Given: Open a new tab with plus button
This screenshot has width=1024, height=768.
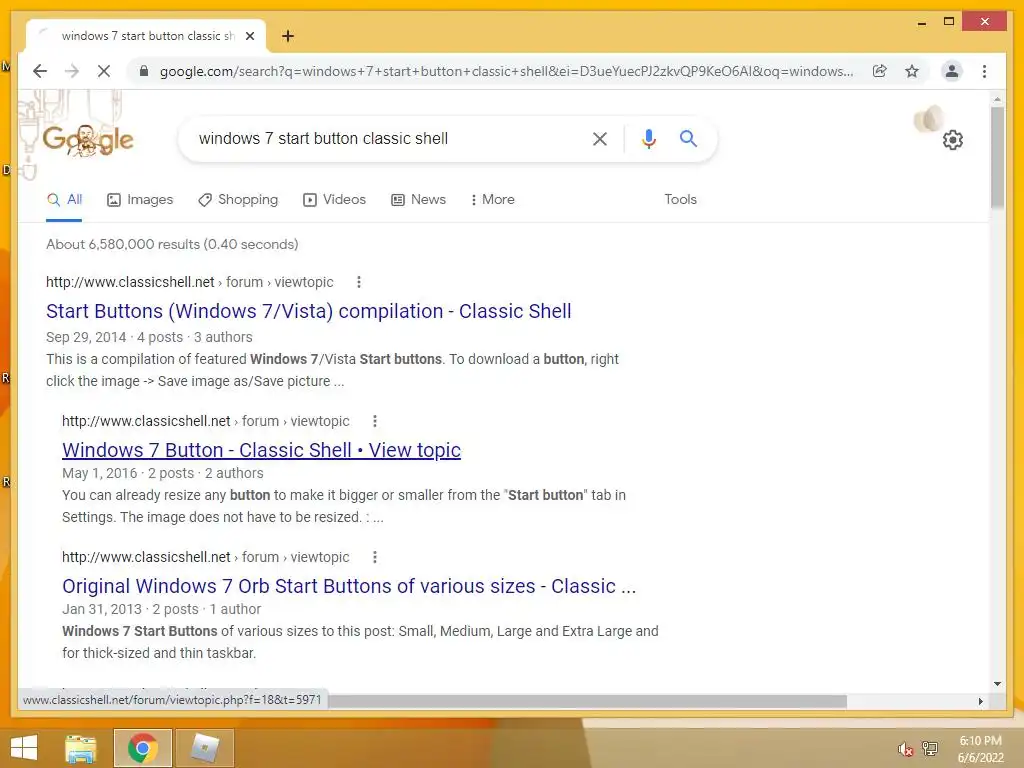Looking at the screenshot, I should tap(287, 36).
